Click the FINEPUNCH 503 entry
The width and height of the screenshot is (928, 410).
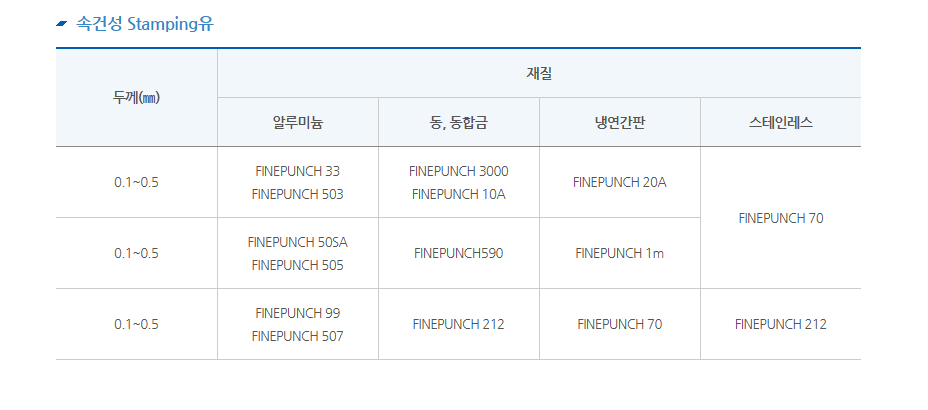point(297,194)
